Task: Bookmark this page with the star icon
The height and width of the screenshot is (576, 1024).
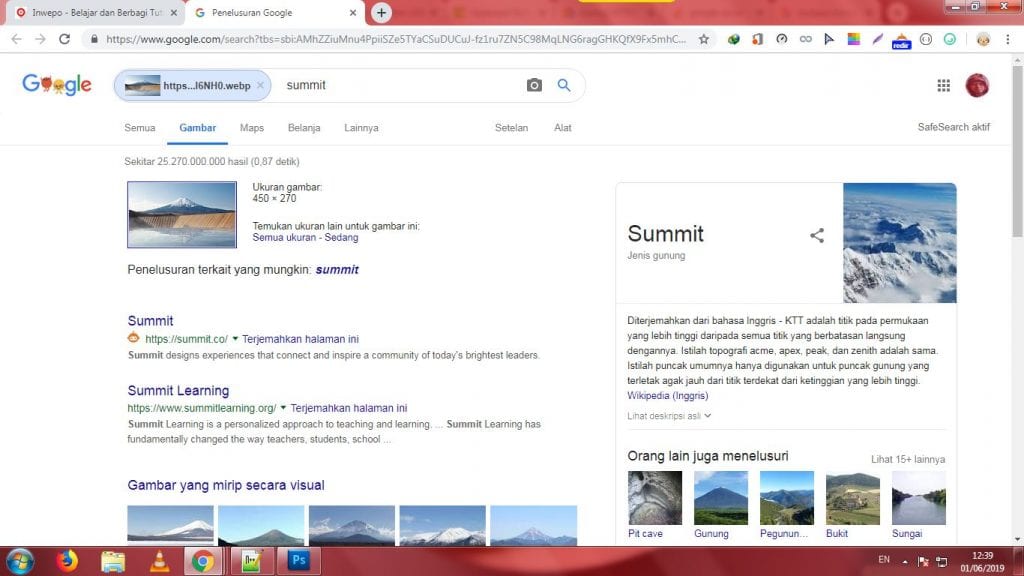Action: (703, 39)
